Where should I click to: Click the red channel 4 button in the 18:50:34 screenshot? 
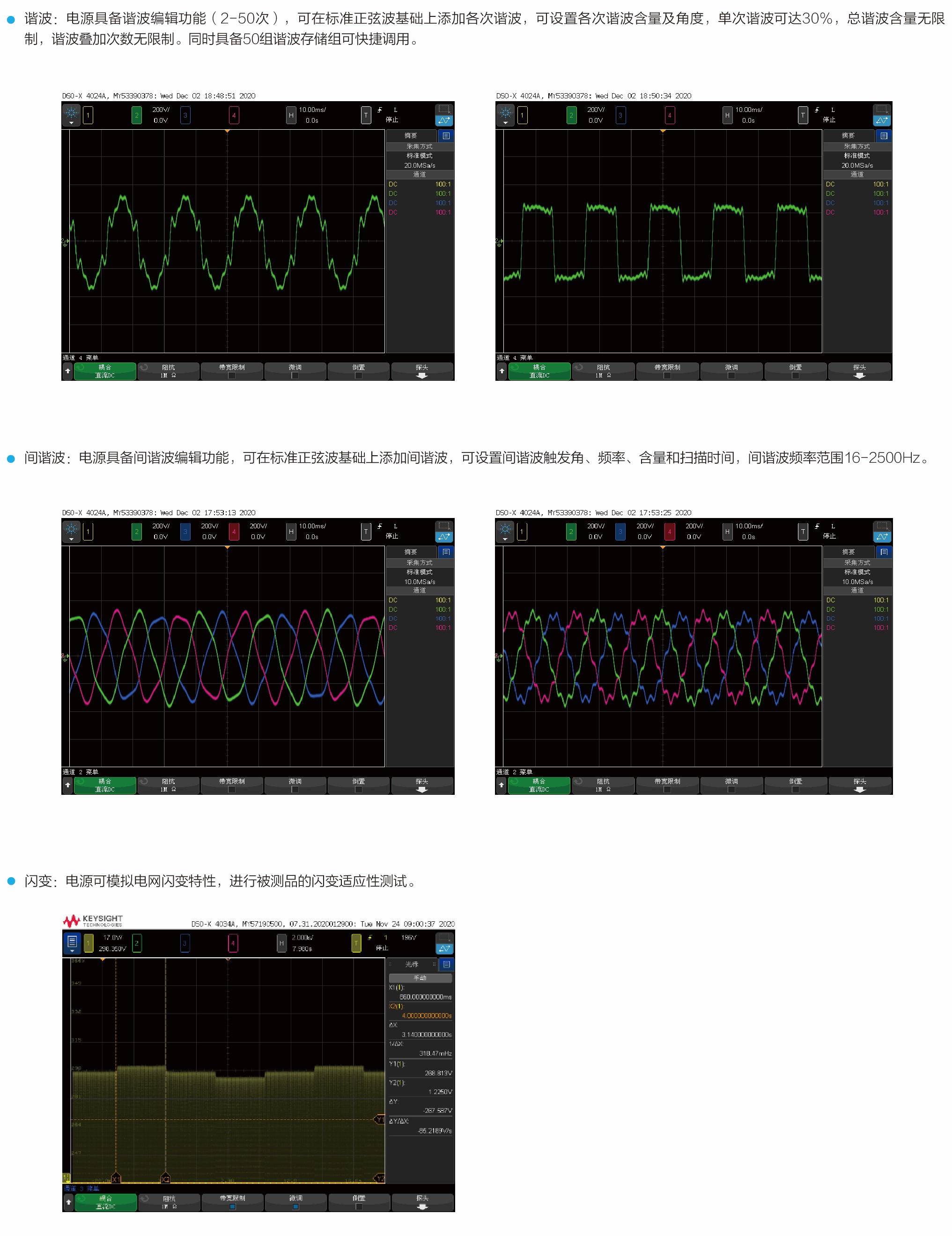[x=670, y=115]
